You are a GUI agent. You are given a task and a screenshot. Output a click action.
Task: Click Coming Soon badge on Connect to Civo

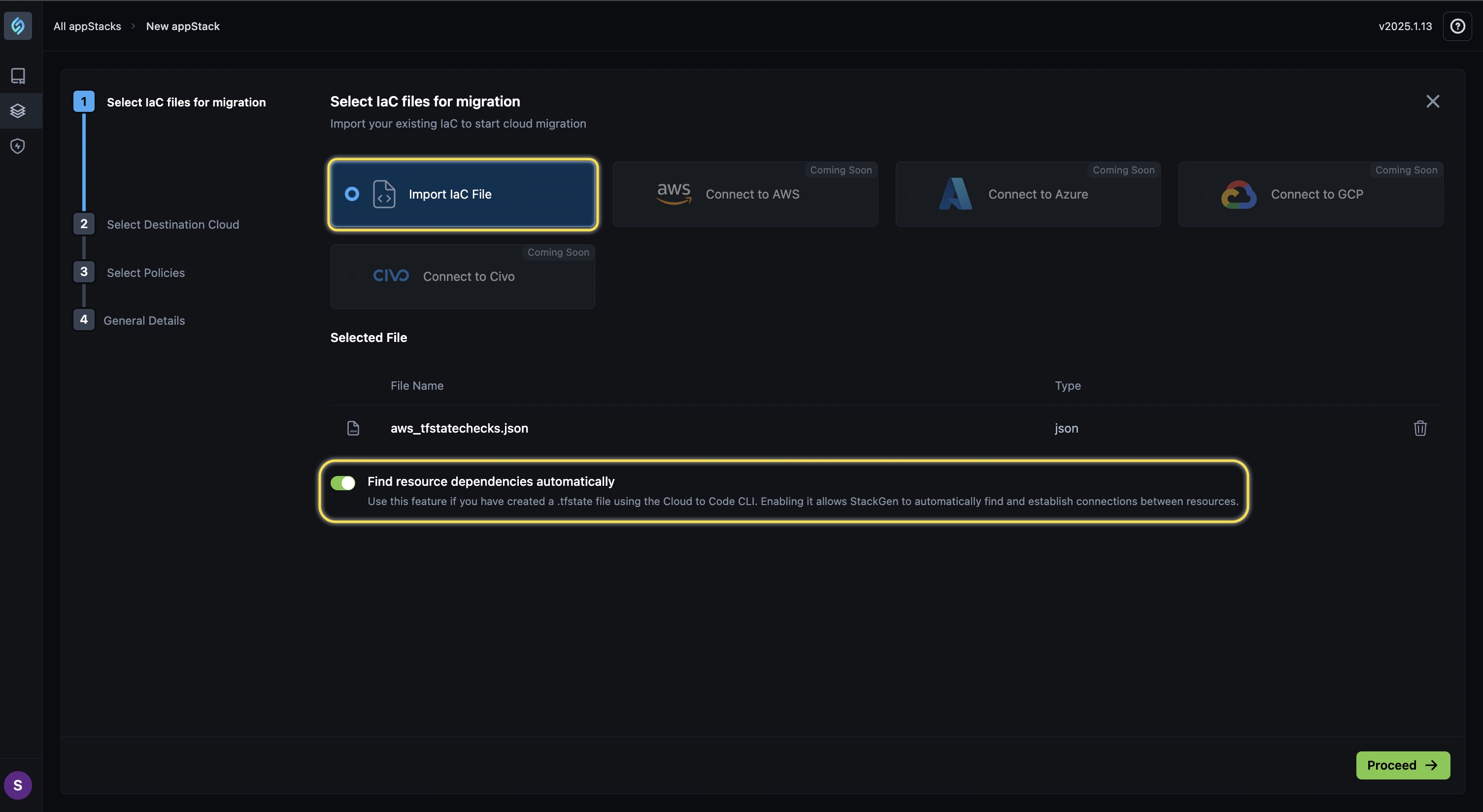click(x=558, y=252)
